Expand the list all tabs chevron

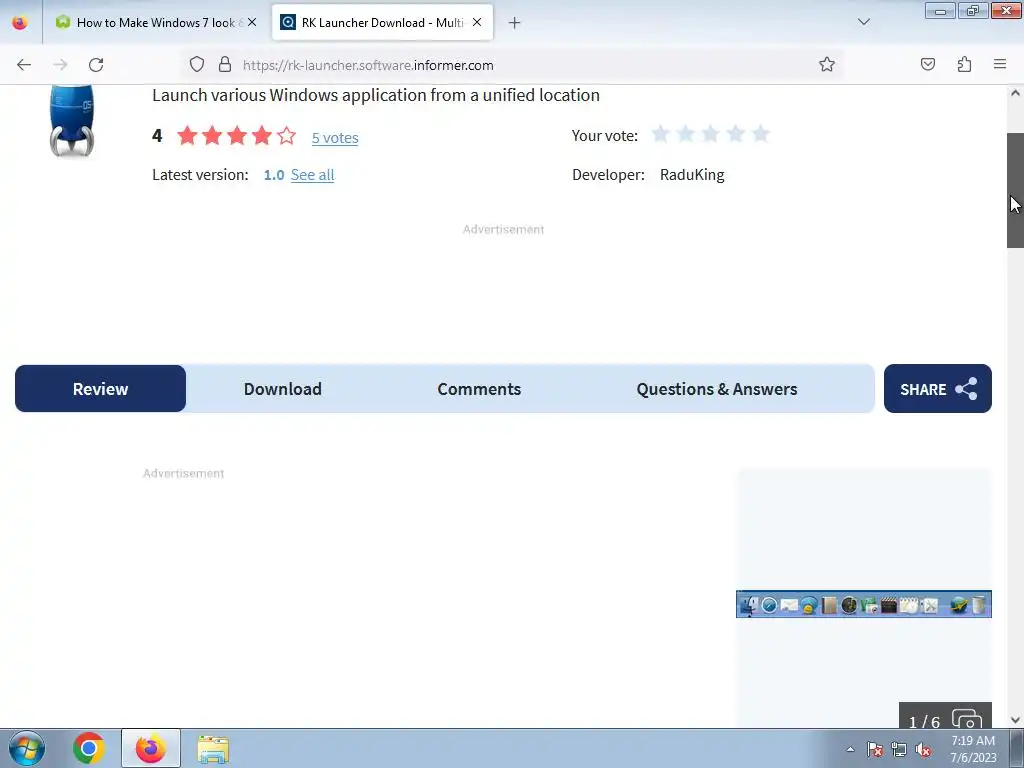click(864, 22)
